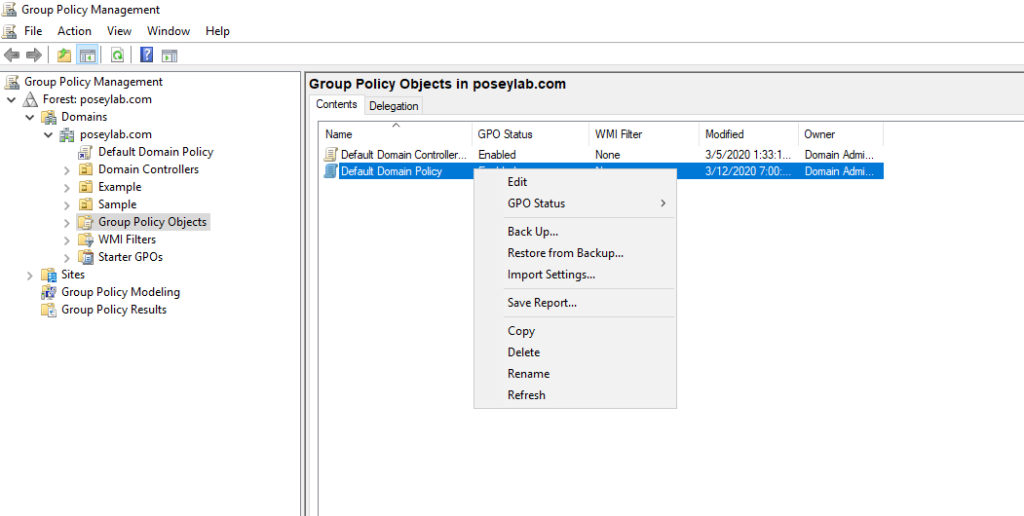Viewport: 1024px width, 516px height.
Task: Click the Default Domain Policy row name in list
Action: click(x=391, y=172)
